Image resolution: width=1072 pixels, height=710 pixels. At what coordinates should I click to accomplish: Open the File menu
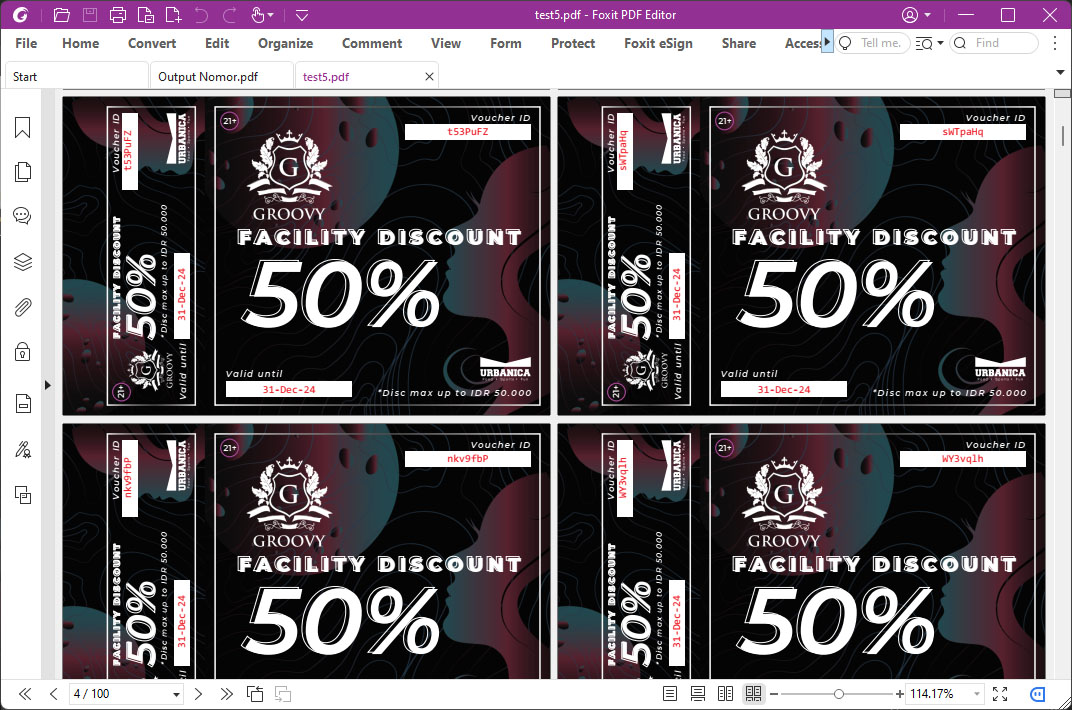26,43
